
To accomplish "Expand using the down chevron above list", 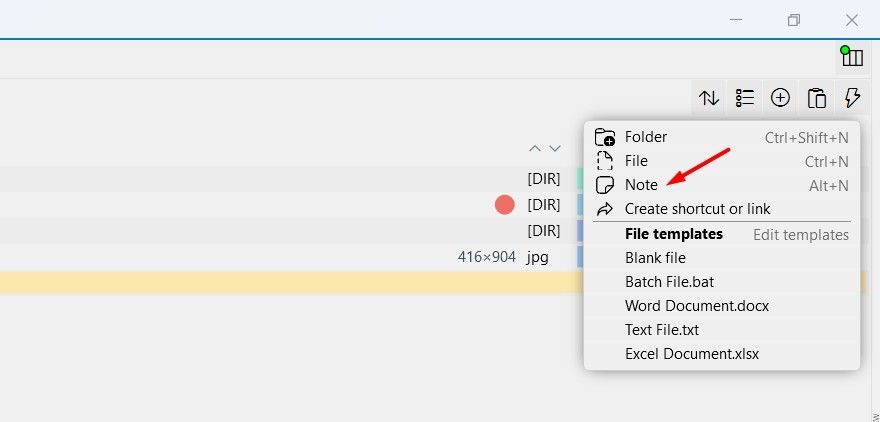I will tap(555, 149).
